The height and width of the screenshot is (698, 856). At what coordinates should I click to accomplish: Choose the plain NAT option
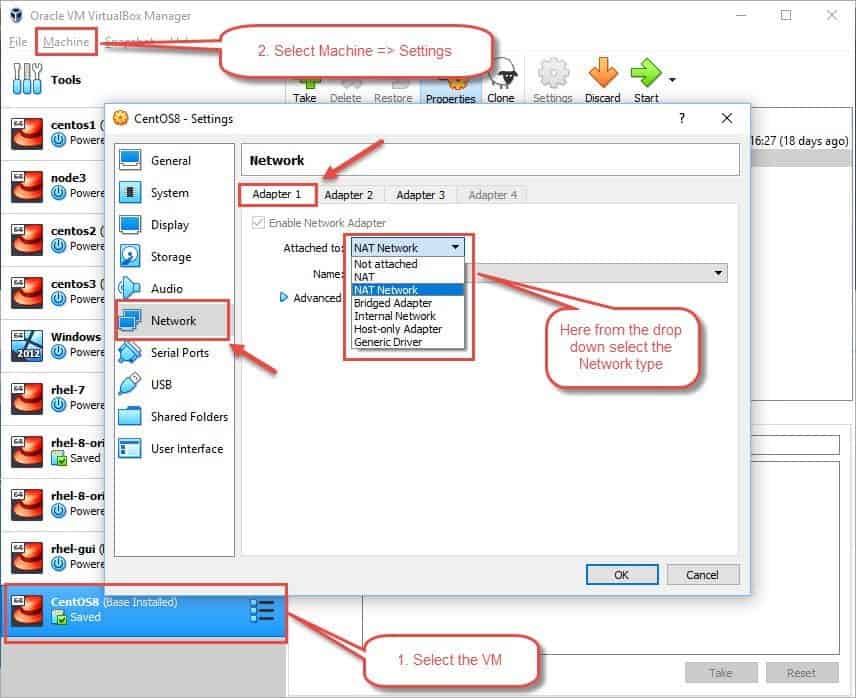point(408,277)
